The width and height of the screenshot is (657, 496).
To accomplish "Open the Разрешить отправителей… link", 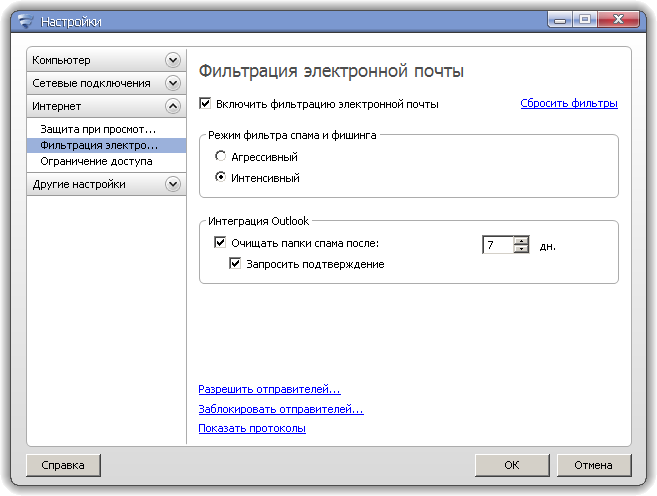I will (x=269, y=389).
